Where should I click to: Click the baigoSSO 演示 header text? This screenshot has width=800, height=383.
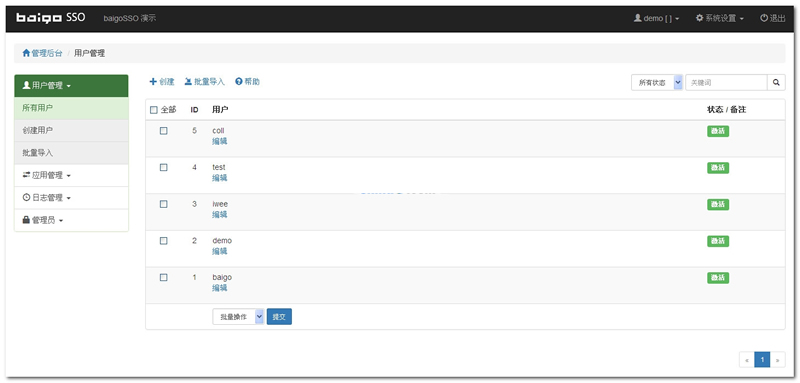130,18
